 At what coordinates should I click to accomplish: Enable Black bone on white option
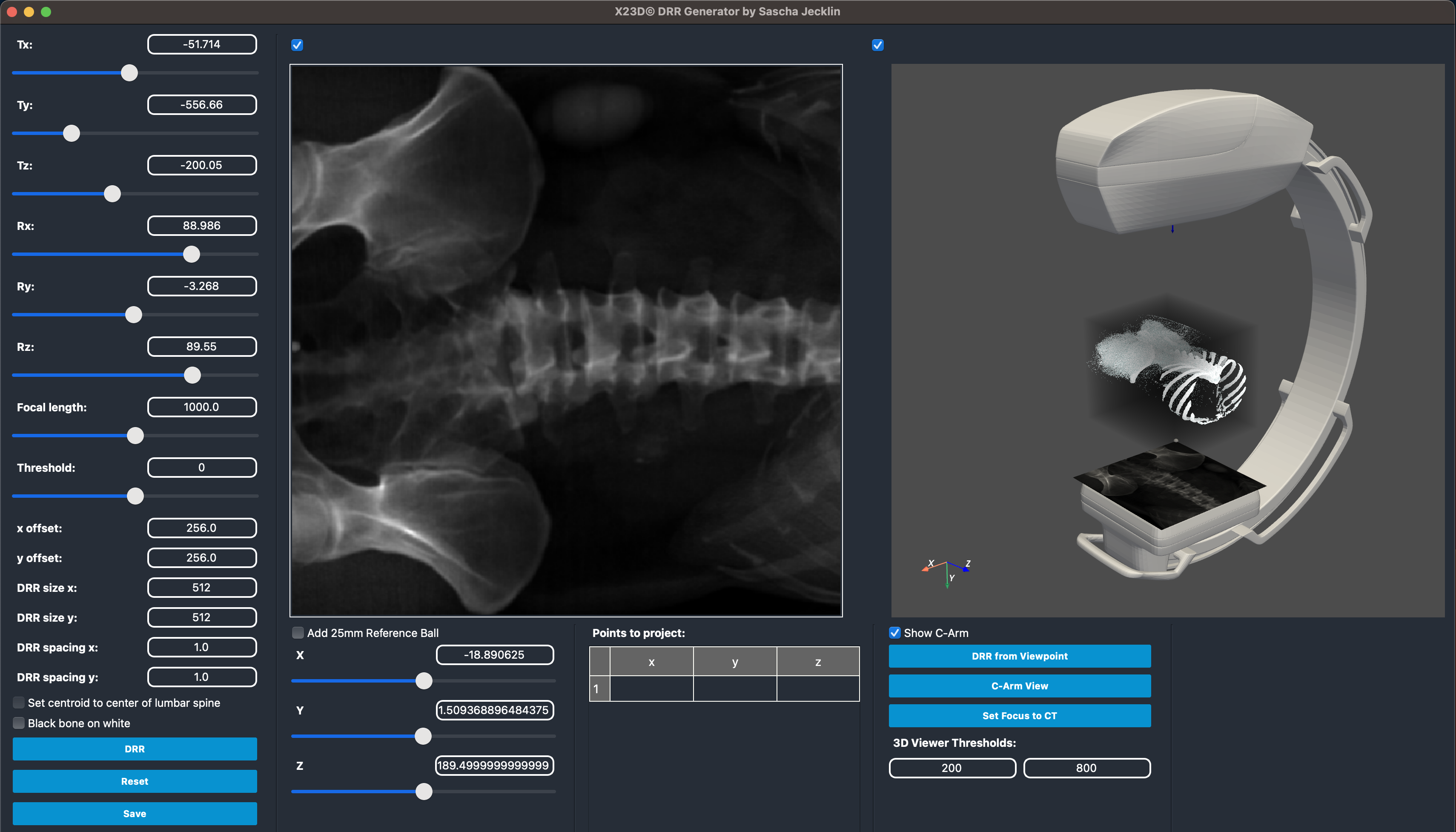point(19,723)
